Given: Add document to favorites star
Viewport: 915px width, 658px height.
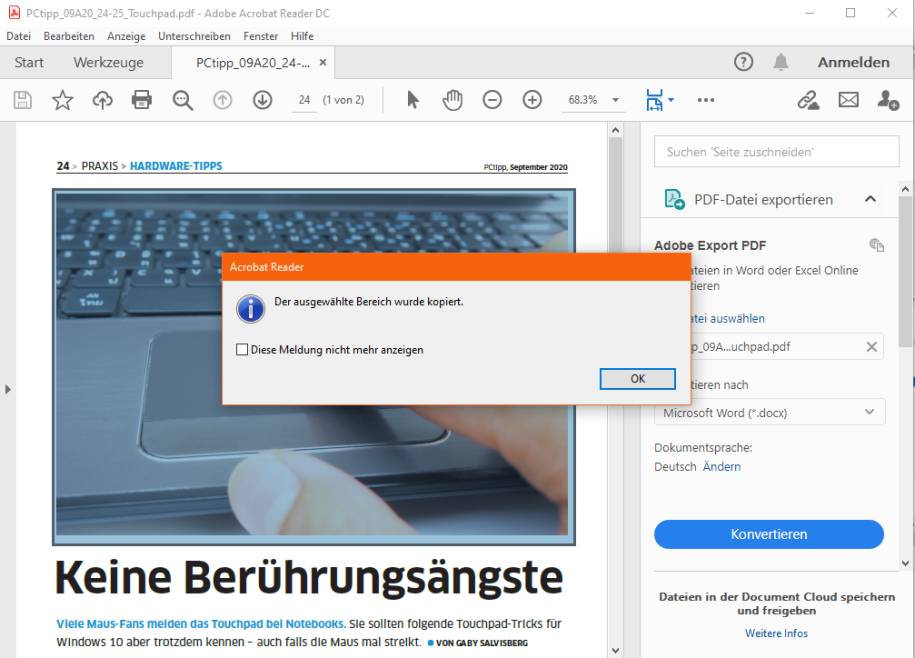Looking at the screenshot, I should click(63, 99).
